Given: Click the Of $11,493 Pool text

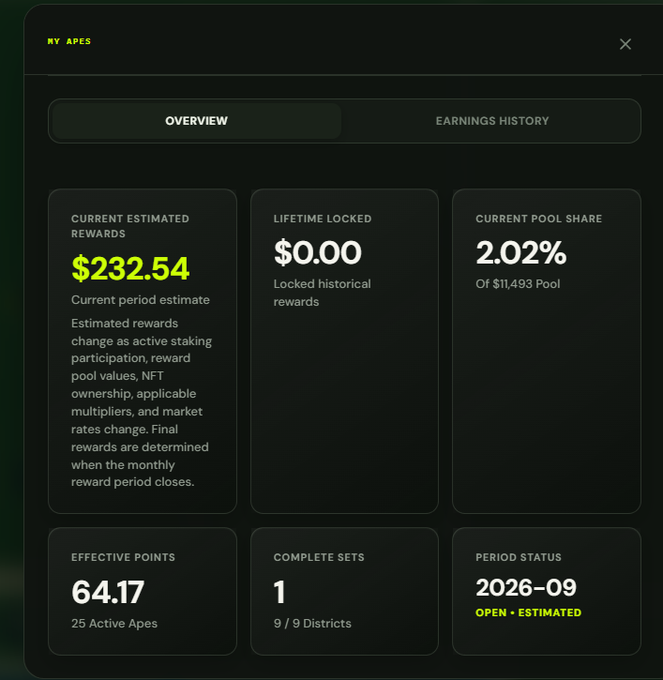Looking at the screenshot, I should 518,284.
